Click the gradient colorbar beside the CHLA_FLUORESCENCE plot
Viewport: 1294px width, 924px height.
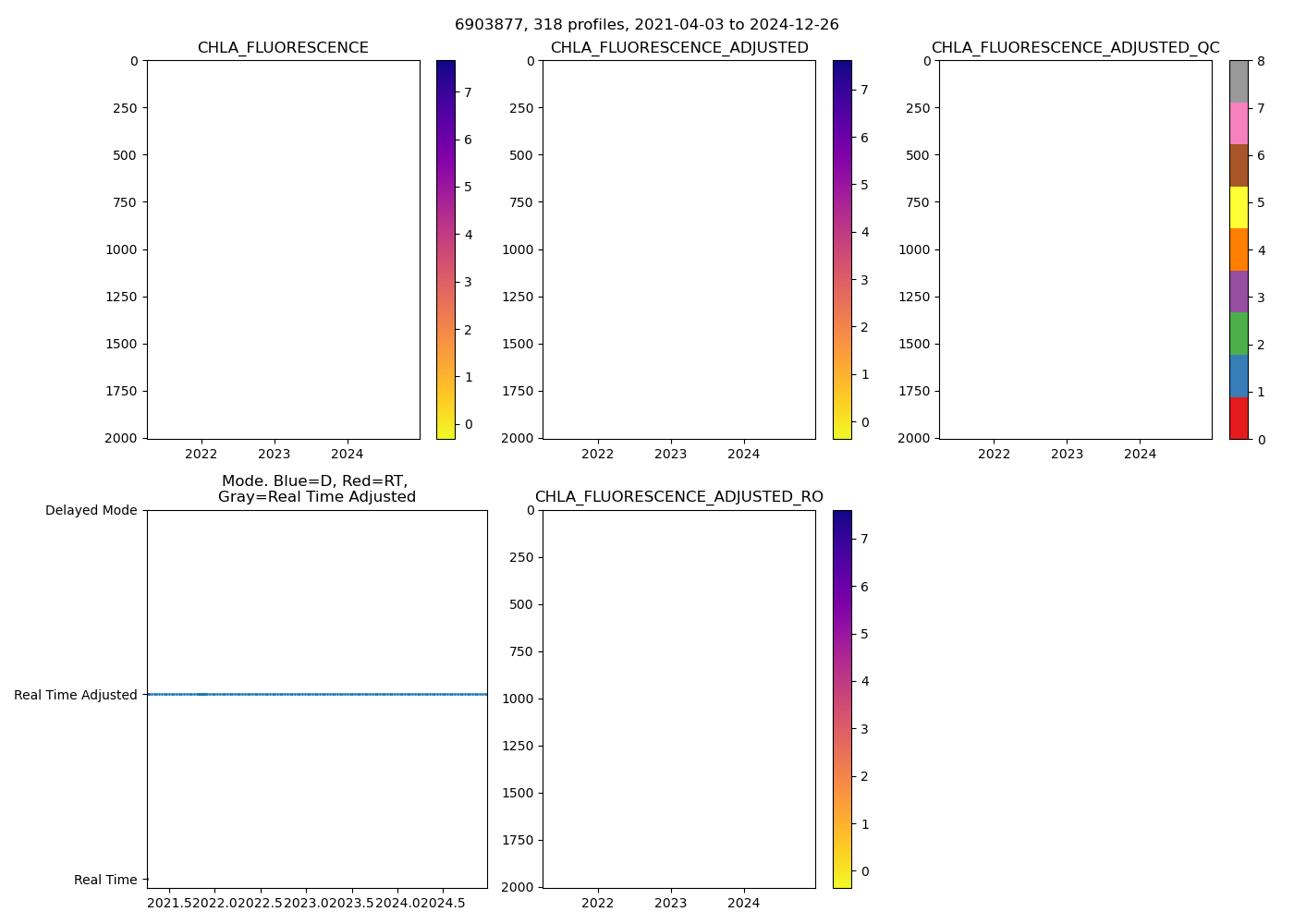446,249
